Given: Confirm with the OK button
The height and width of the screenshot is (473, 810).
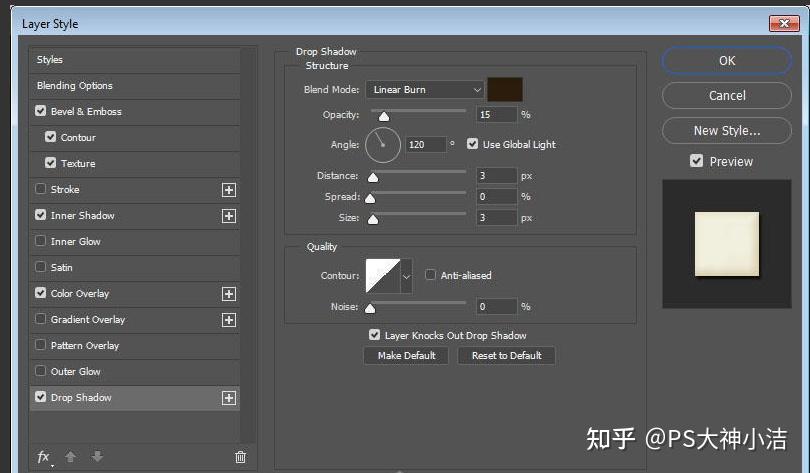Looking at the screenshot, I should pyautogui.click(x=726, y=60).
